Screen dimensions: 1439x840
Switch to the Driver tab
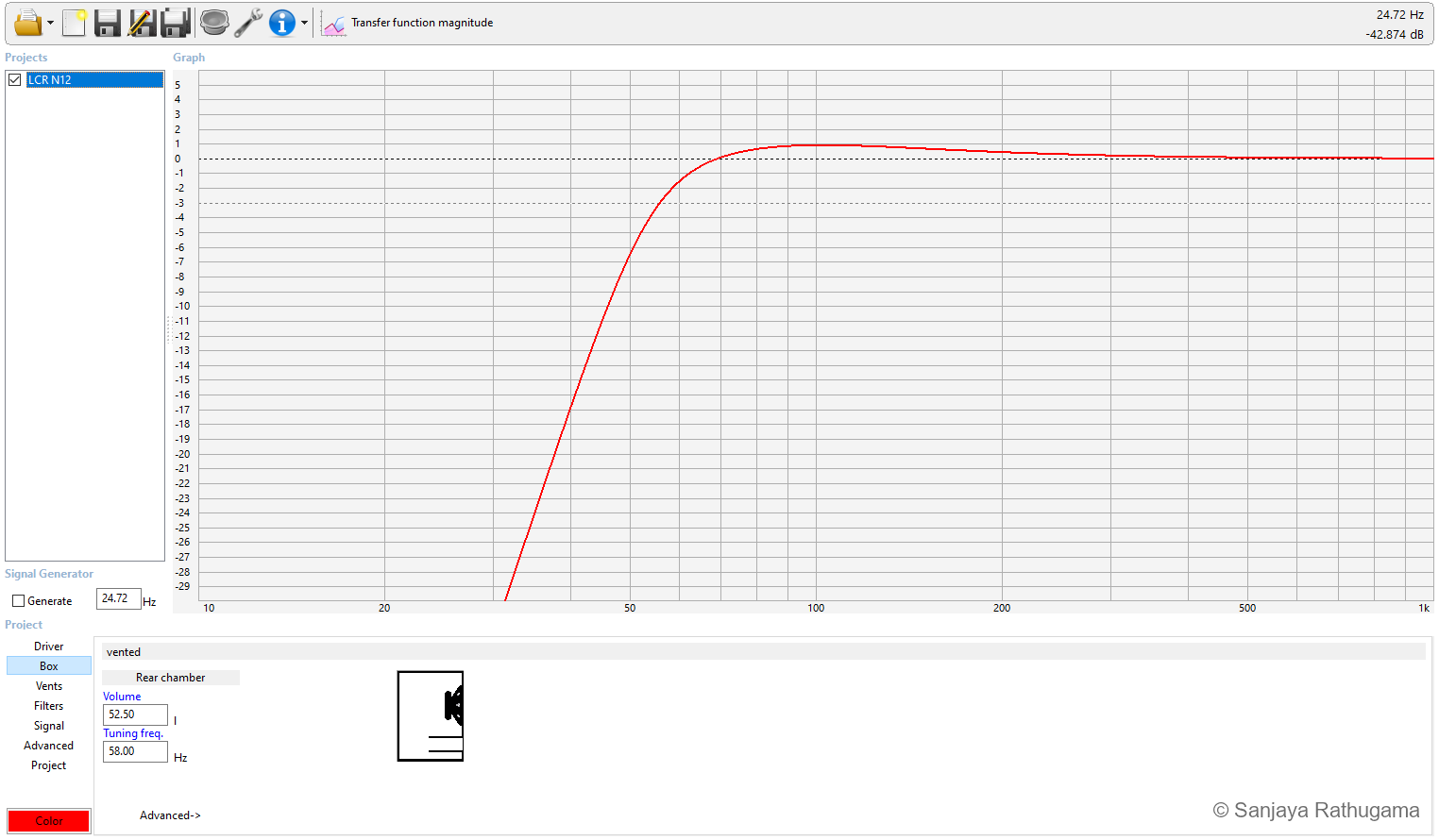pos(49,647)
